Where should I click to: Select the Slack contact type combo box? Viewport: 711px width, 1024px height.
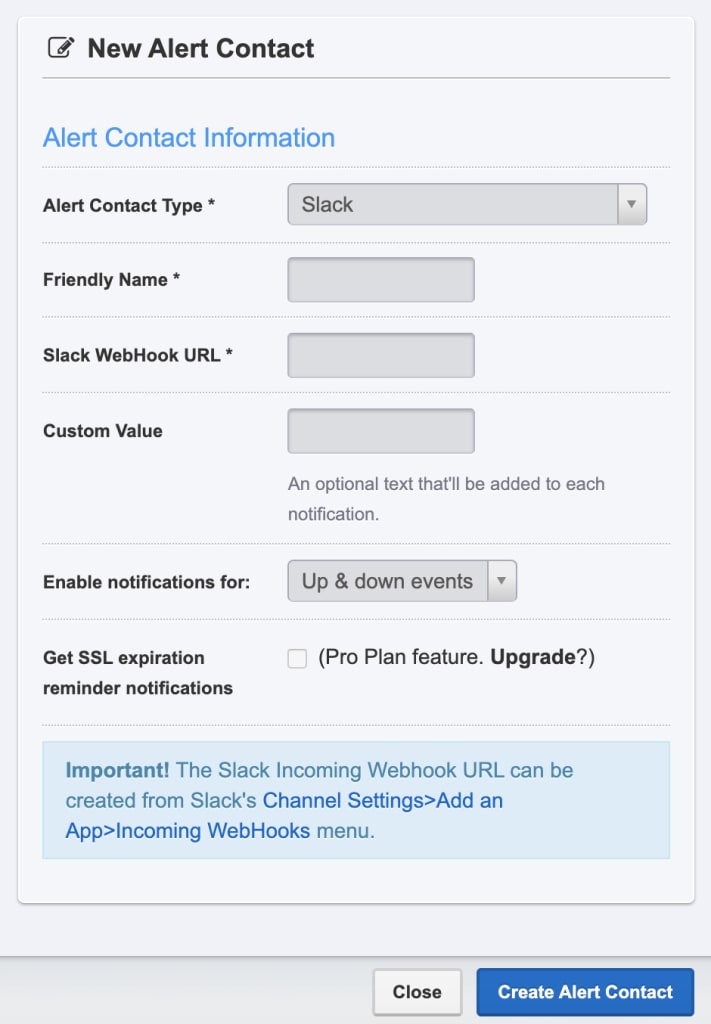pyautogui.click(x=467, y=204)
